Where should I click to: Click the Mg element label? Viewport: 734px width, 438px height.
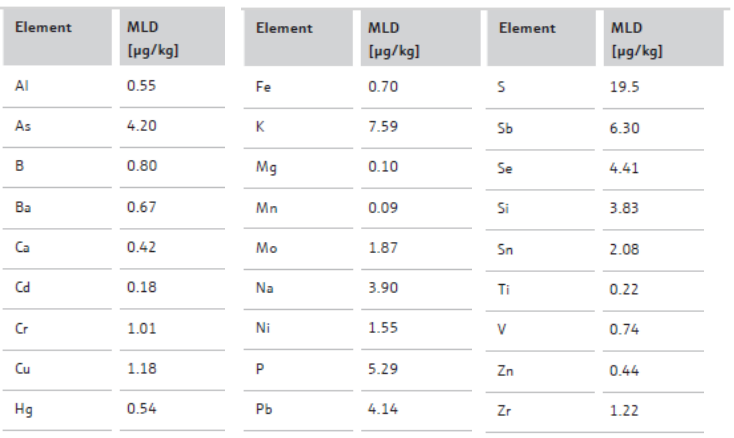[x=266, y=167]
